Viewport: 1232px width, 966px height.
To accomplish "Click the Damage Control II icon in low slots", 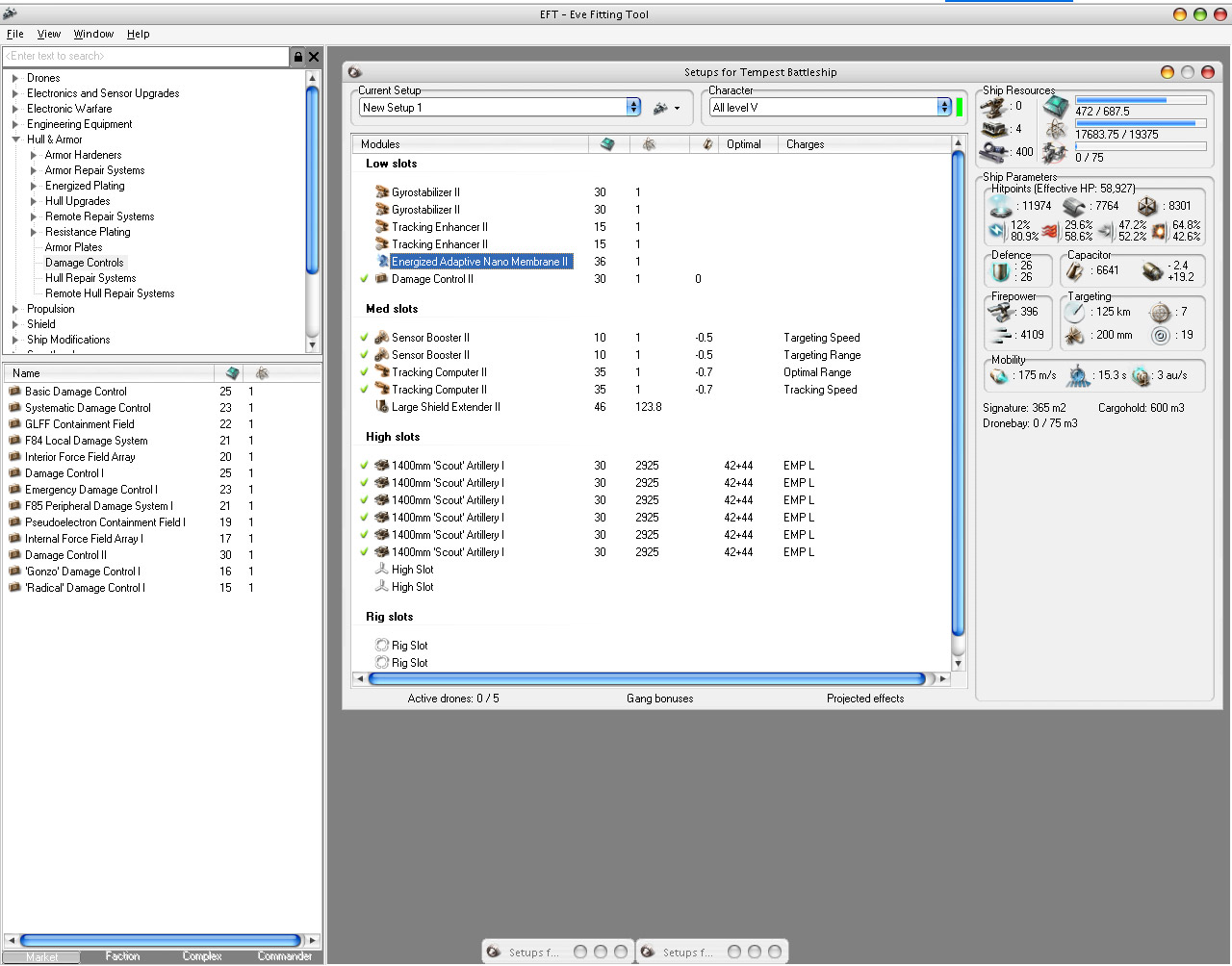I will click(382, 279).
